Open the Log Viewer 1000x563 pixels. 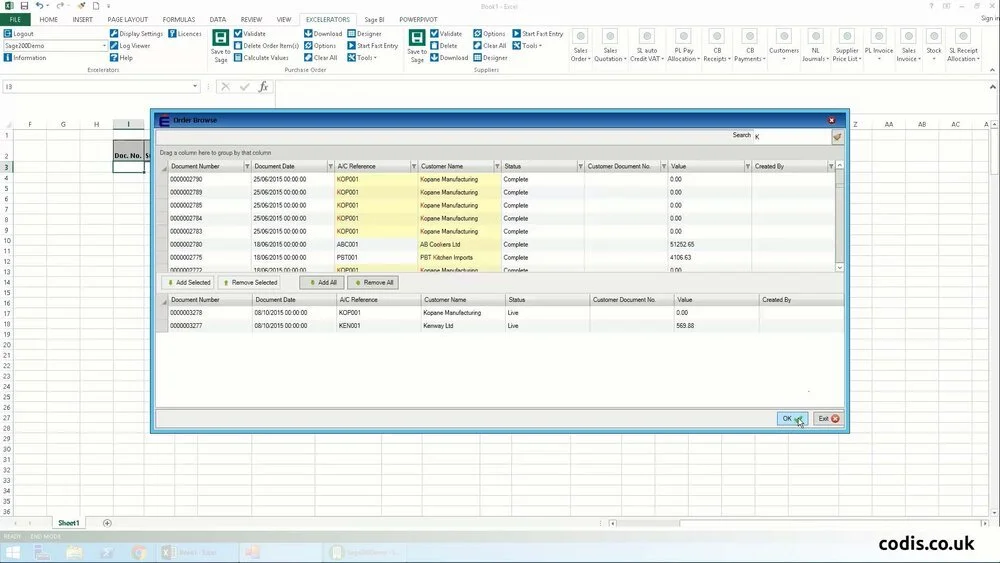pos(130,46)
